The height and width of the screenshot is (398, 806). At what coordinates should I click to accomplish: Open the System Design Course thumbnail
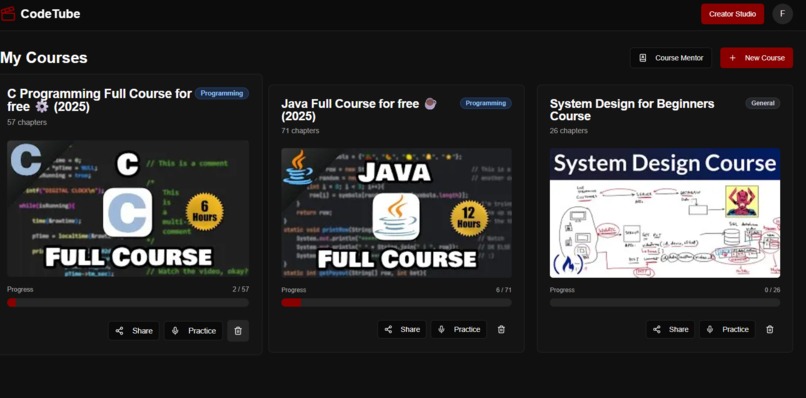click(665, 213)
